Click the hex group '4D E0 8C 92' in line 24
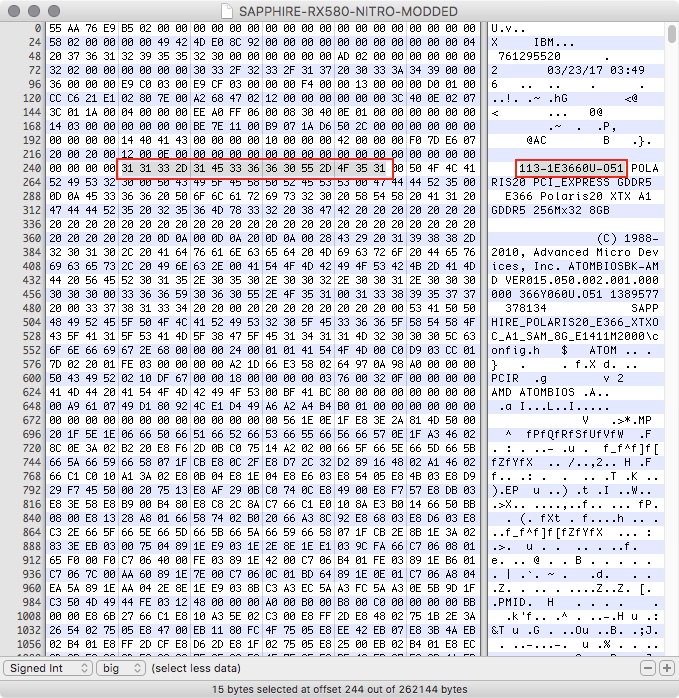This screenshot has height=698, width=679. point(226,42)
